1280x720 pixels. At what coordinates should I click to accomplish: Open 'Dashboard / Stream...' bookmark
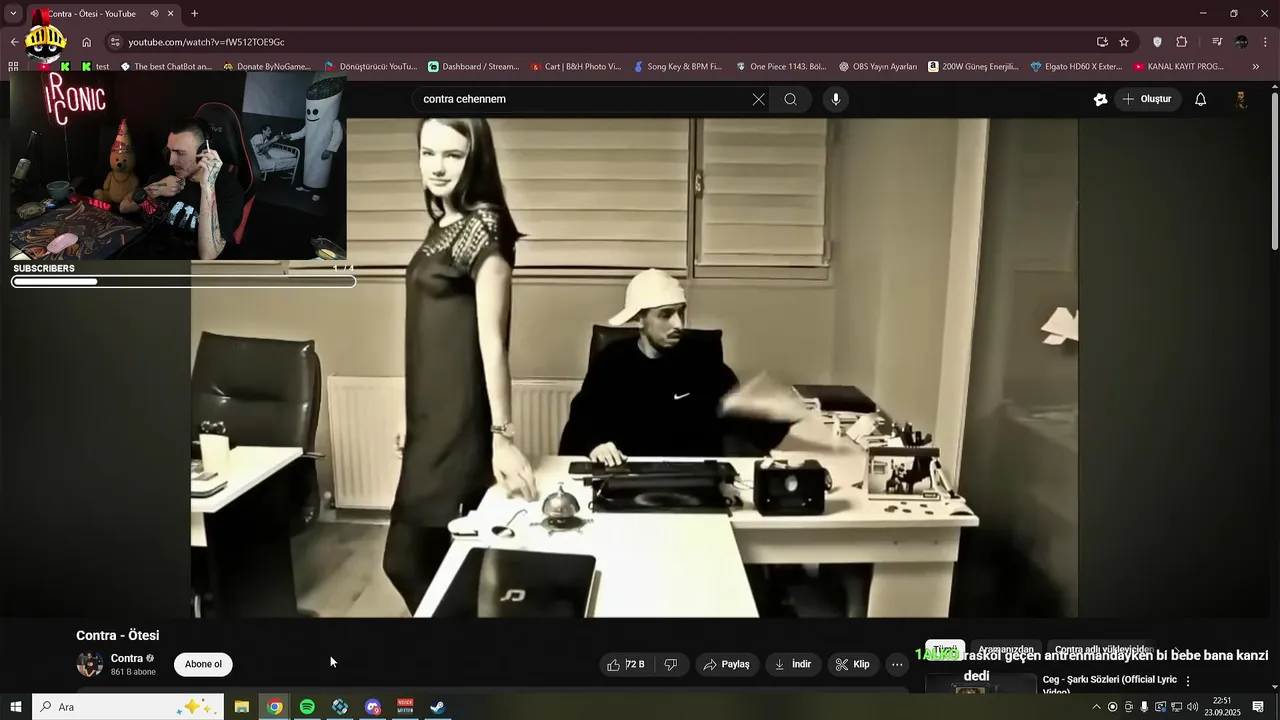474,67
